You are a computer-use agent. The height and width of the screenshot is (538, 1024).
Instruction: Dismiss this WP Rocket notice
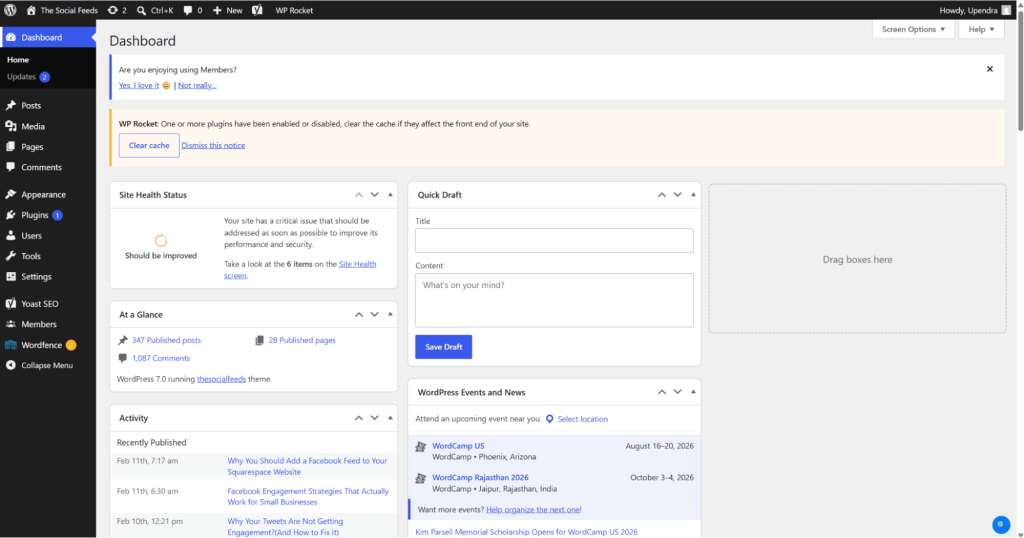213,145
